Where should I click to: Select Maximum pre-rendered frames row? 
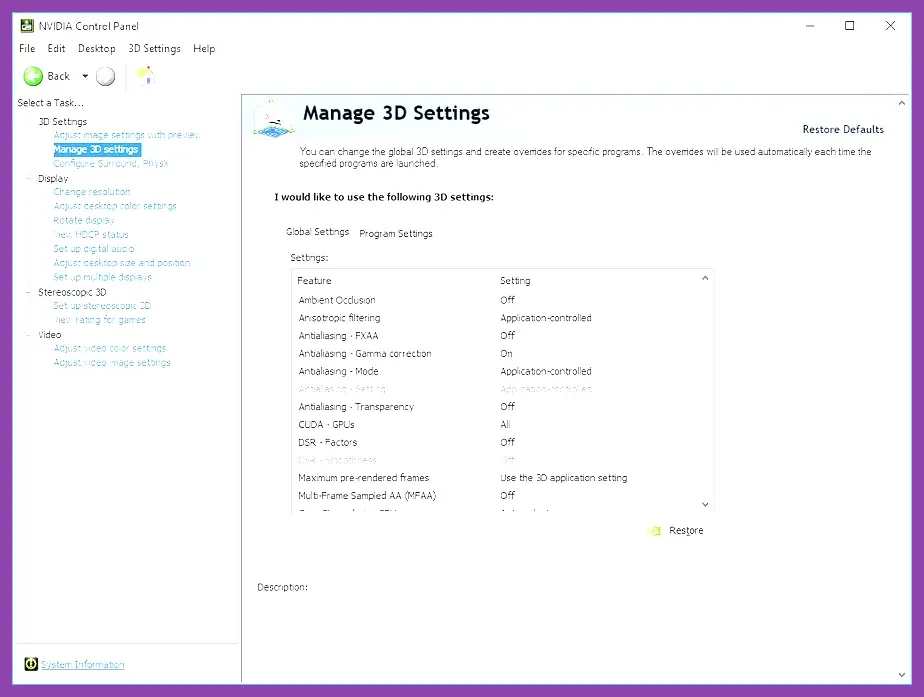(496, 478)
